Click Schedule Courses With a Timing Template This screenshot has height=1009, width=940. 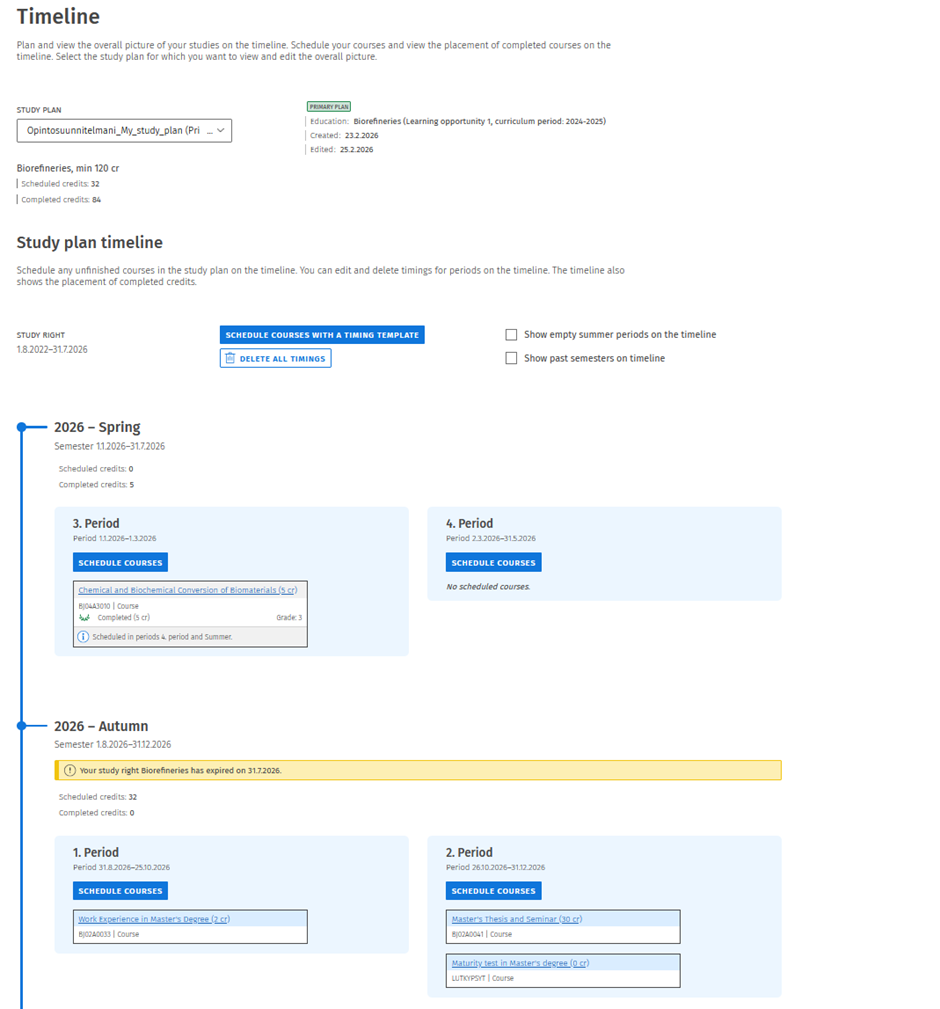coord(322,335)
